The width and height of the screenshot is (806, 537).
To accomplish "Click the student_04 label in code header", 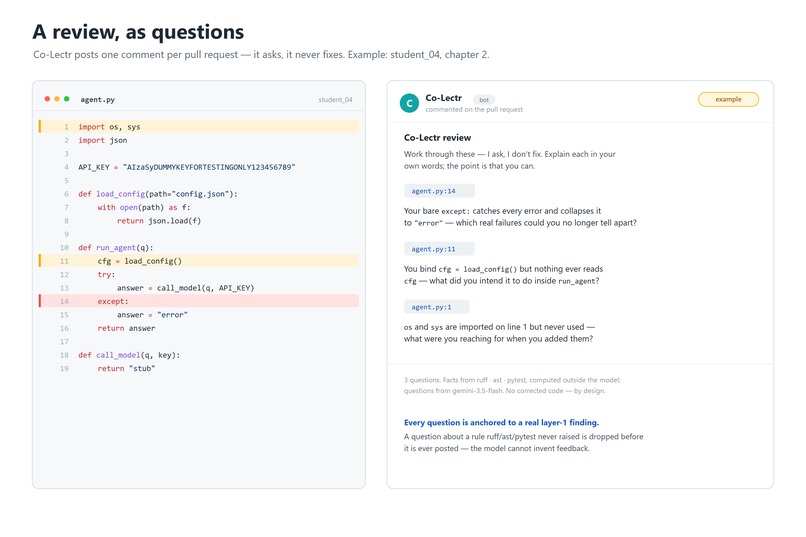I will tap(335, 100).
